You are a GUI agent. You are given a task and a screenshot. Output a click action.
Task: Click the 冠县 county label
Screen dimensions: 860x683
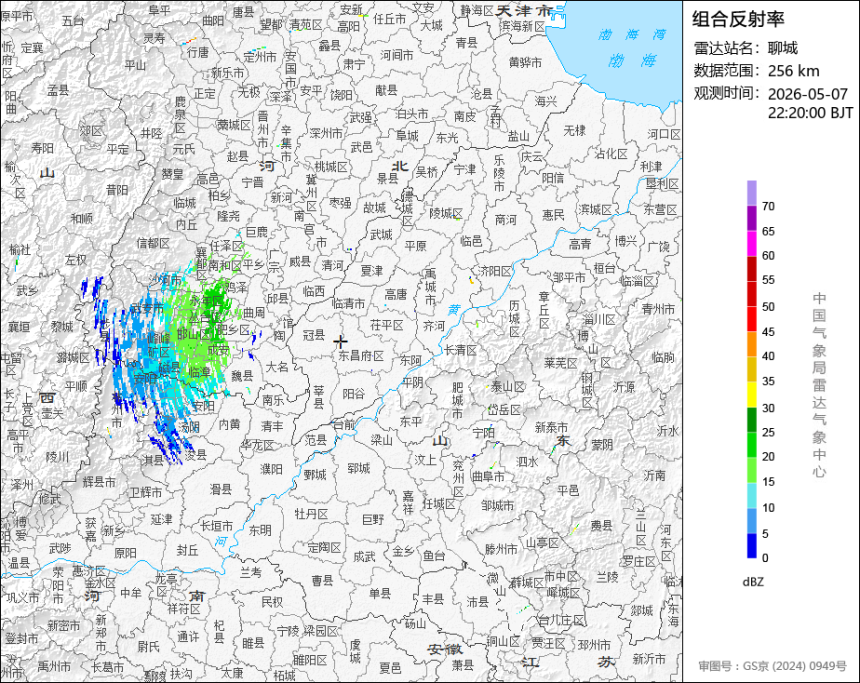(x=314, y=334)
